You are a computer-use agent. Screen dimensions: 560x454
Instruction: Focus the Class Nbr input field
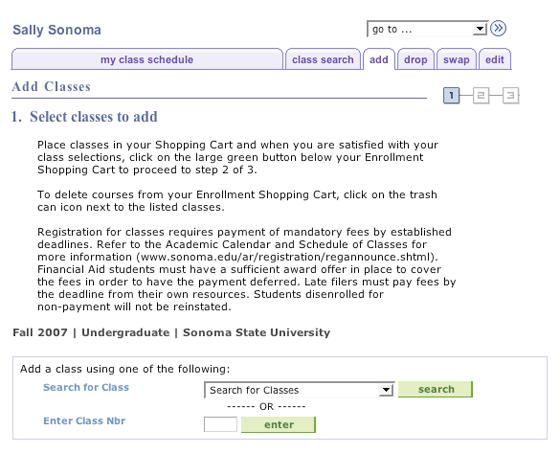click(220, 424)
